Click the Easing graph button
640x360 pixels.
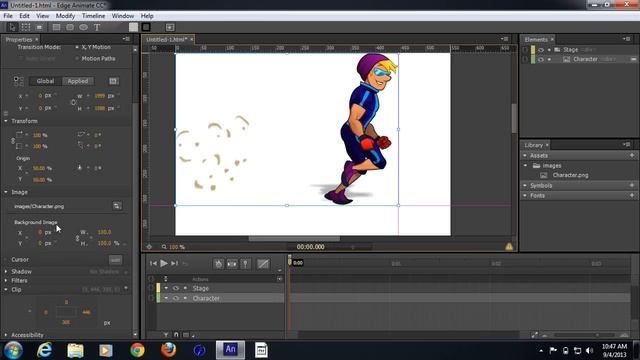[x=263, y=264]
